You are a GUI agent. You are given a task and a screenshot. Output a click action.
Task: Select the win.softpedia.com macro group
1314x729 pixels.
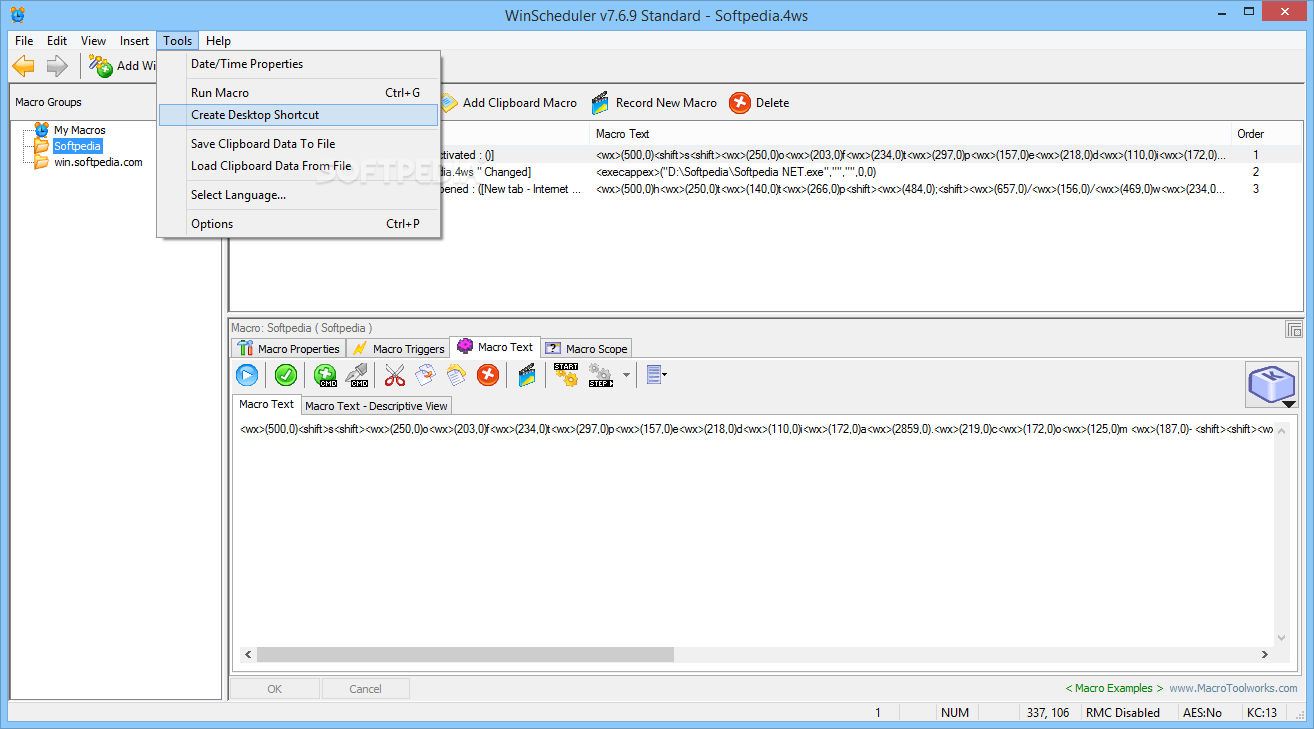coord(98,162)
